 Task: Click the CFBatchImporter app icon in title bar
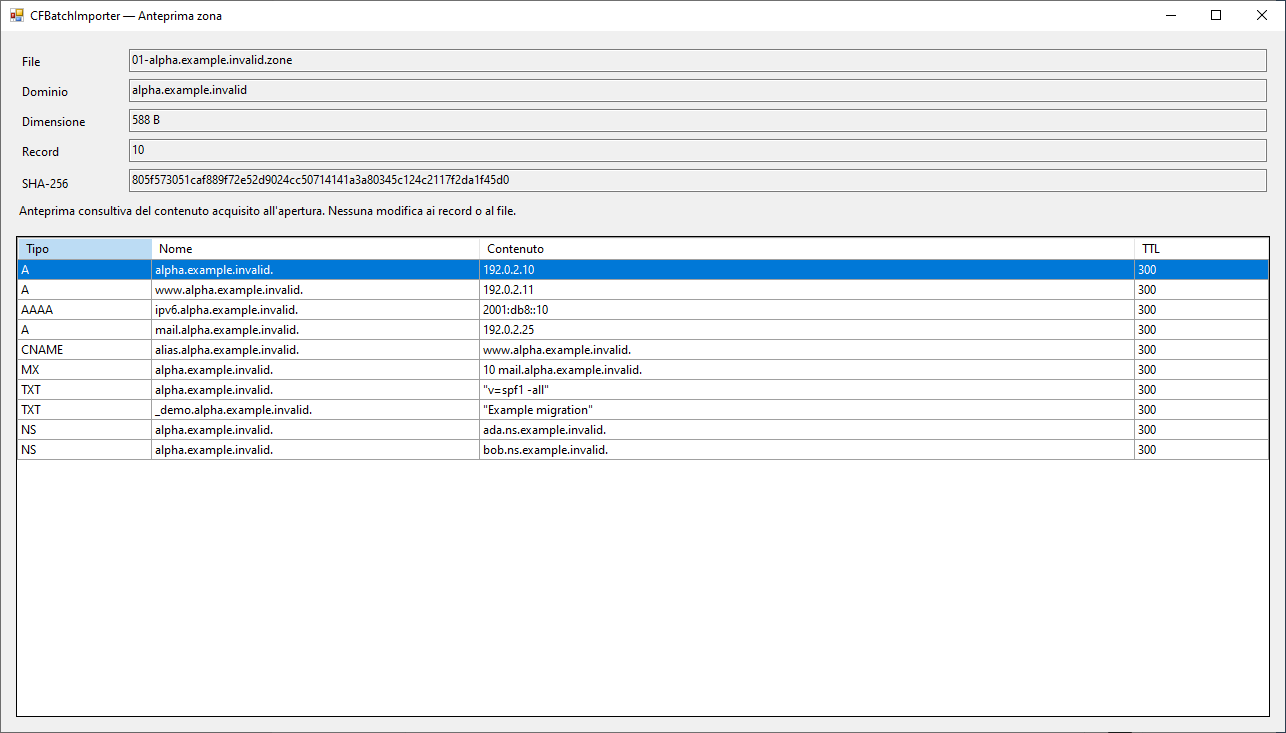click(x=17, y=15)
